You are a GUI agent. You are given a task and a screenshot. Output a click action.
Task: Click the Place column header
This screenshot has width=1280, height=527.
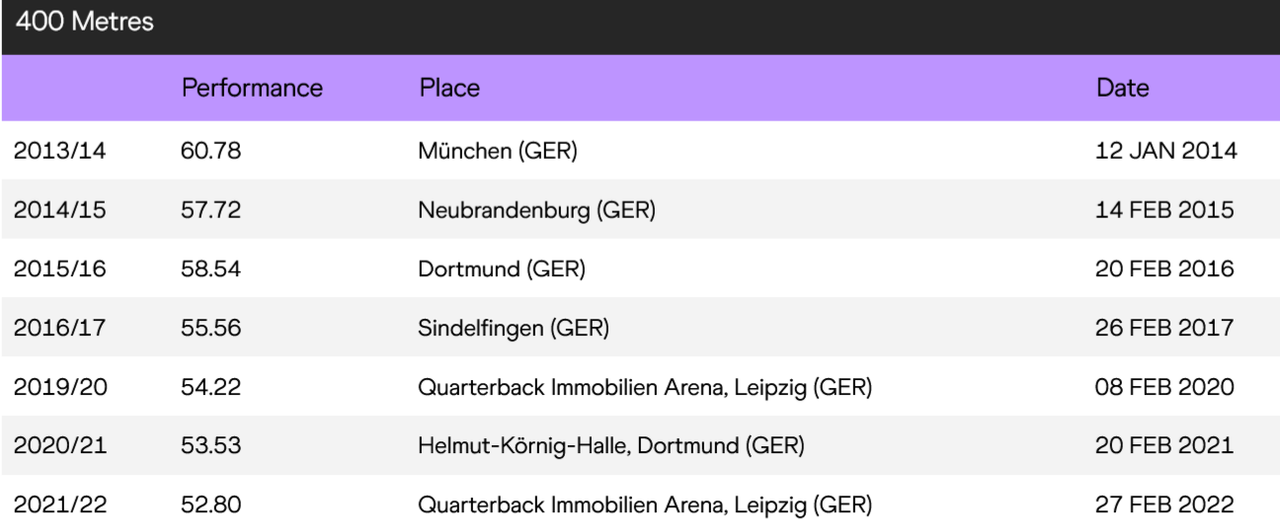(x=450, y=88)
